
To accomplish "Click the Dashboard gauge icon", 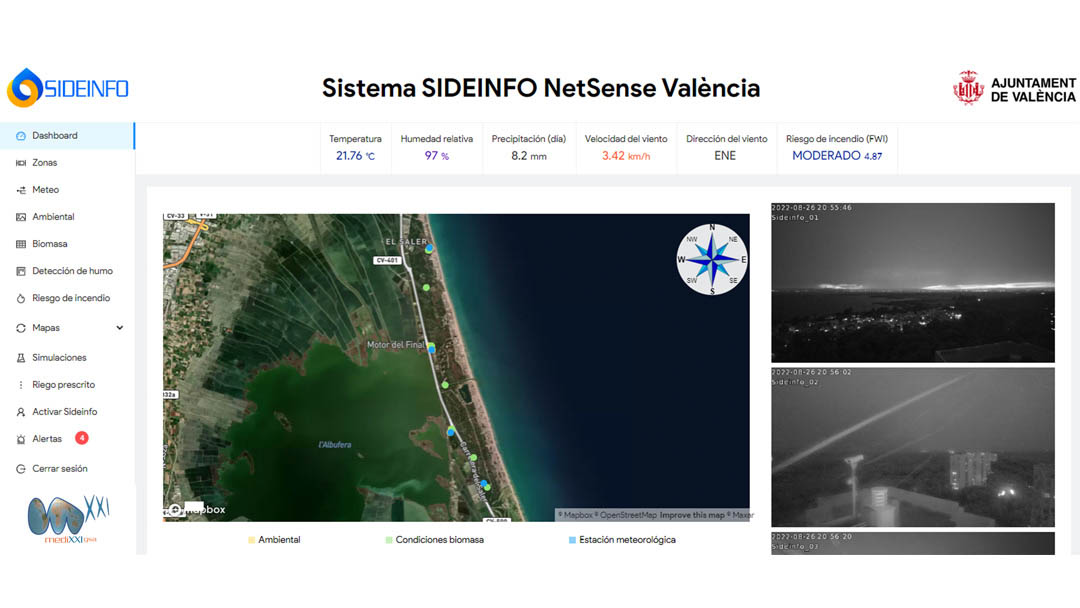I will (x=21, y=136).
